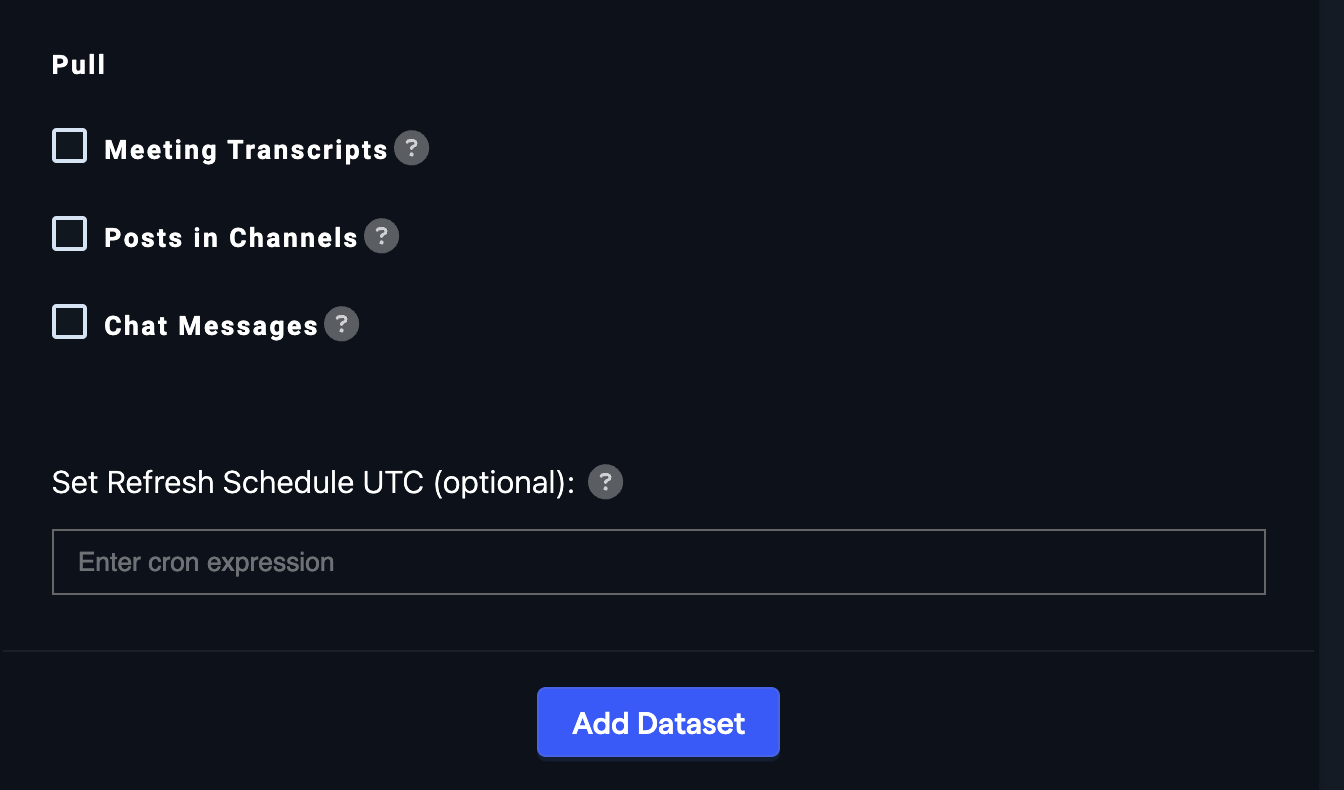Enable the Meeting Transcripts checkbox
This screenshot has height=790, width=1344.
(70, 146)
